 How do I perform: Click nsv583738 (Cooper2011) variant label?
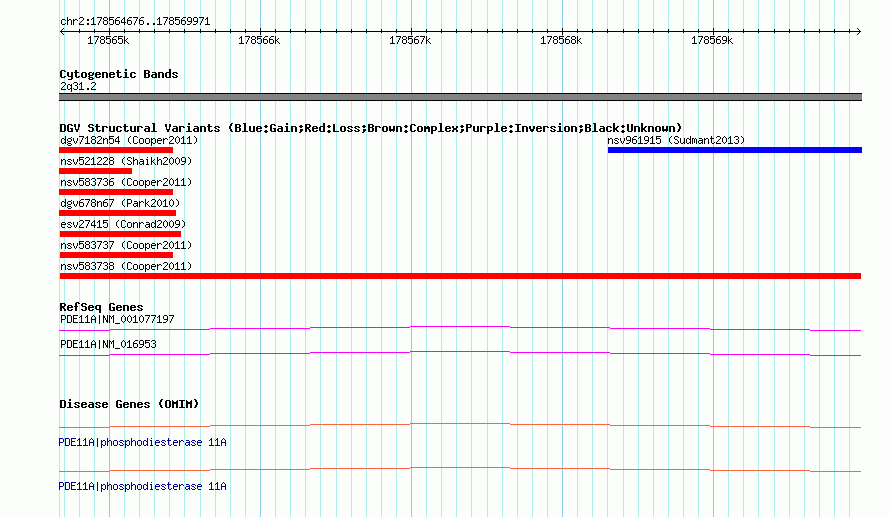(x=126, y=266)
